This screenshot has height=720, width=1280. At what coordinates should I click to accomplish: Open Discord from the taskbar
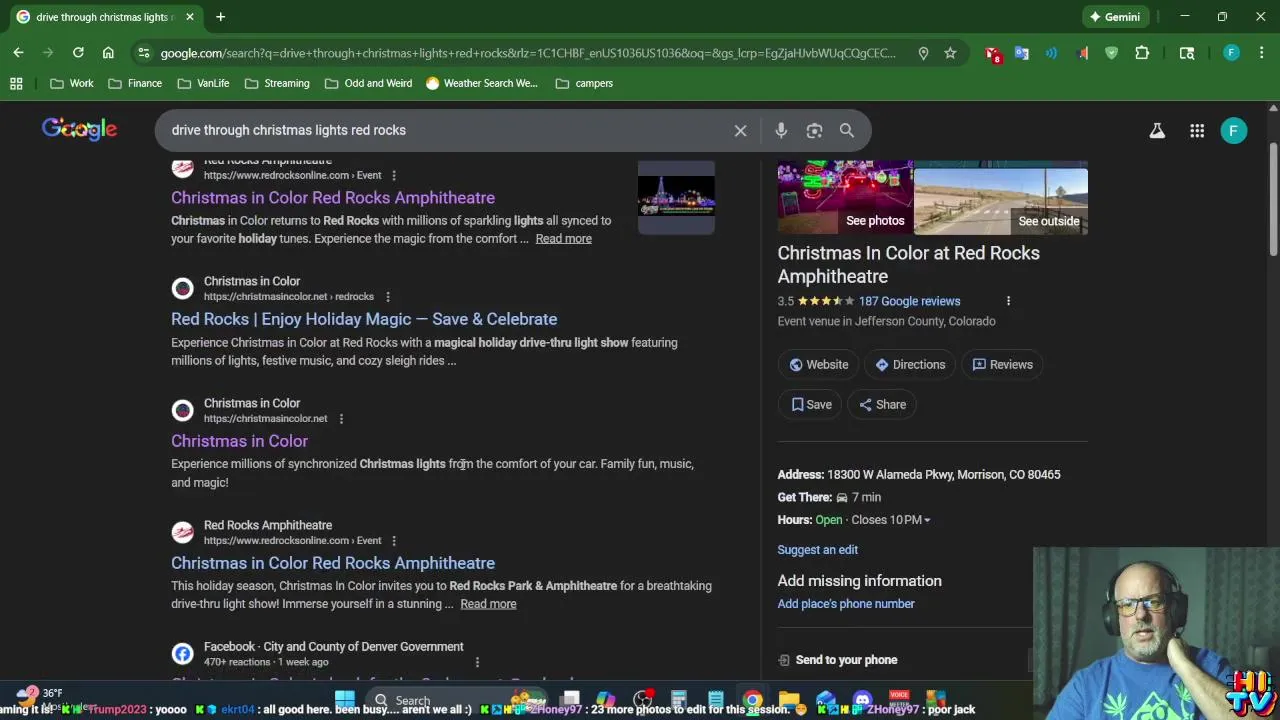click(862, 700)
